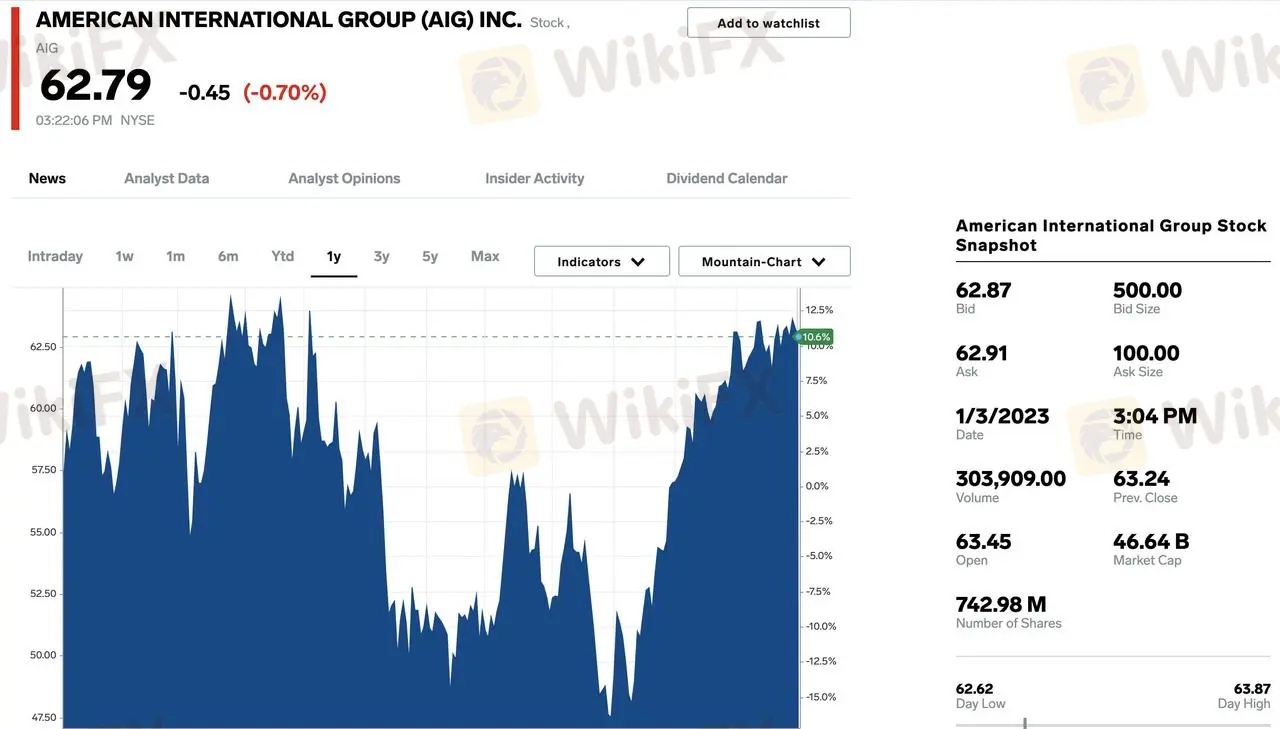Show the 5y chart range
Viewport: 1280px width, 729px height.
430,256
